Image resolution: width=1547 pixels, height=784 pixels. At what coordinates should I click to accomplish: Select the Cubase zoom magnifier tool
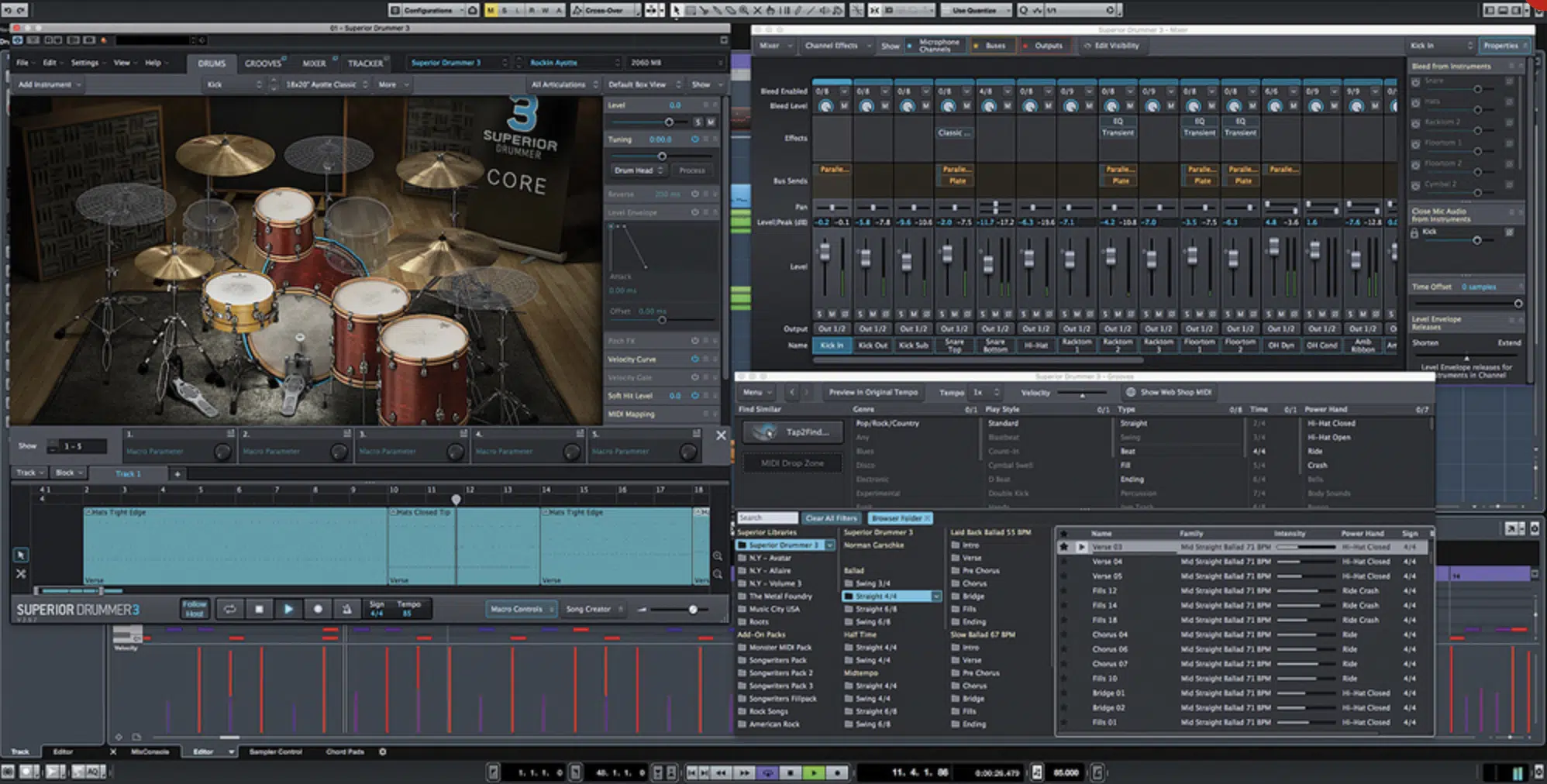pyautogui.click(x=743, y=10)
